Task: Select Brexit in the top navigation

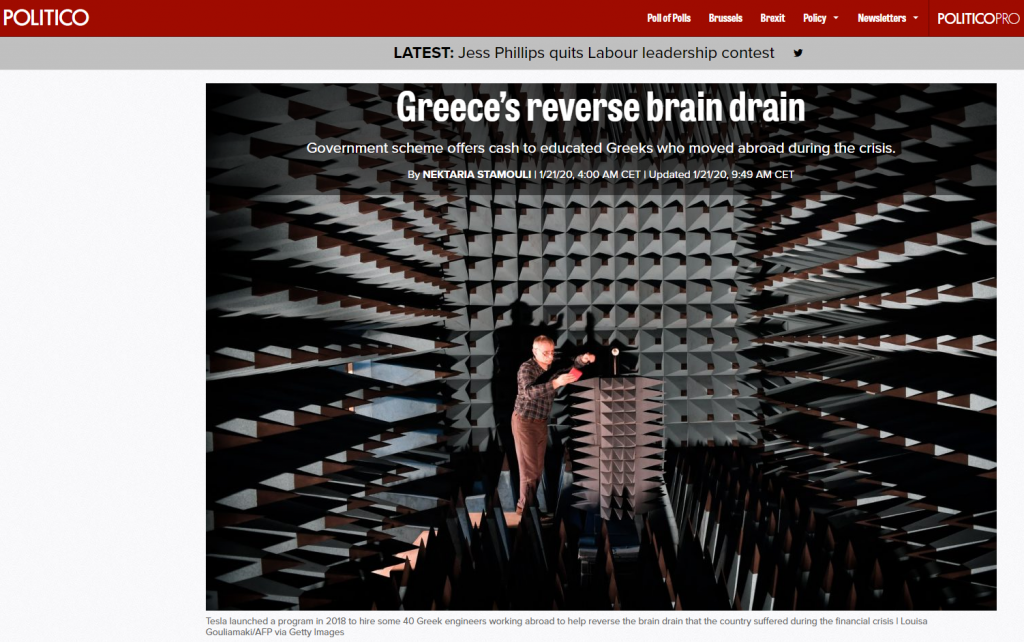Action: 772,18
